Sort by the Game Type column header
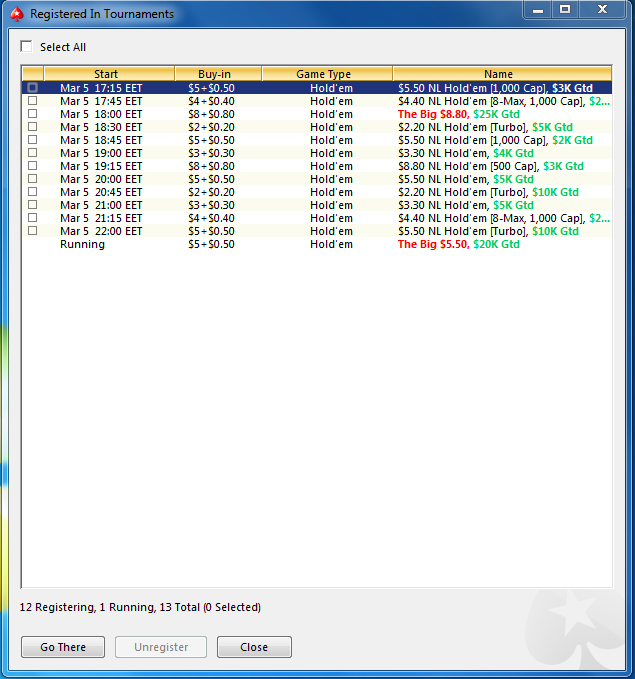This screenshot has height=679, width=635. click(x=327, y=74)
